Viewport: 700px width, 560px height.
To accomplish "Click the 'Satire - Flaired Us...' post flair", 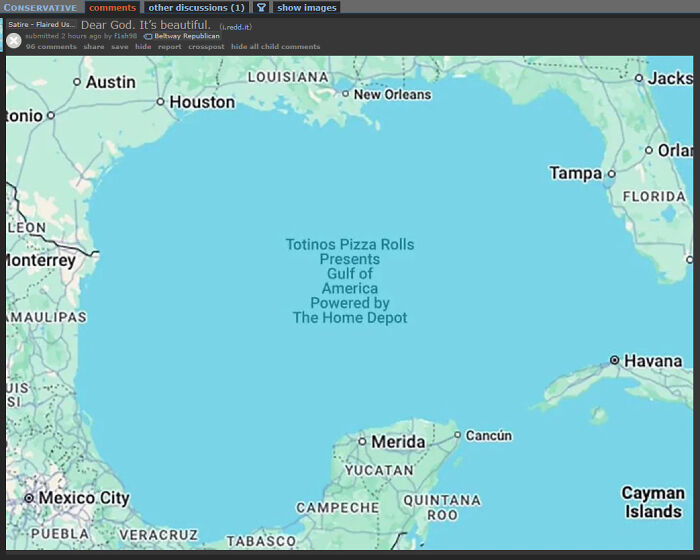I will pos(41,24).
